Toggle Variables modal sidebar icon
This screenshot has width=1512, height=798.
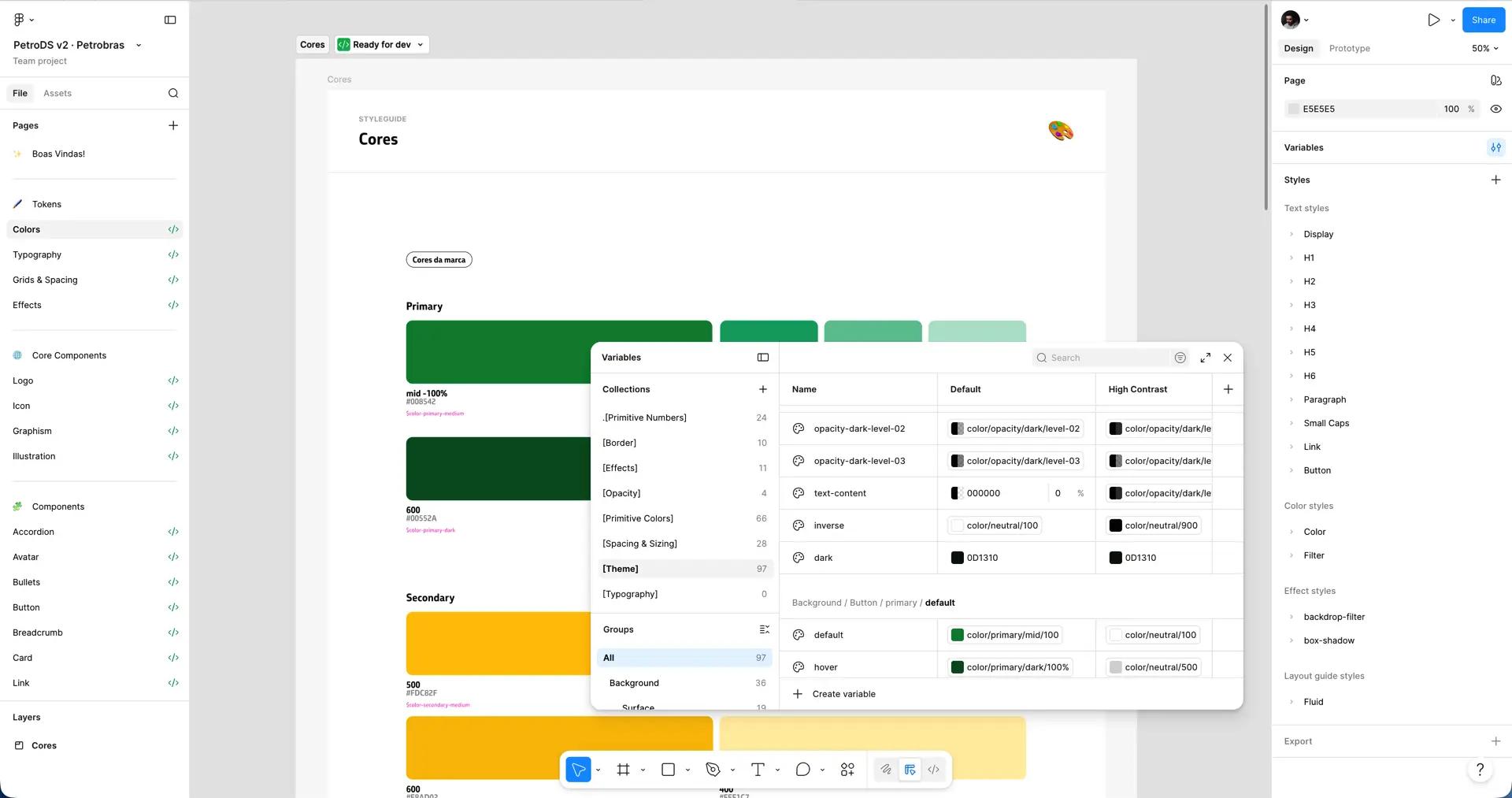tap(762, 358)
